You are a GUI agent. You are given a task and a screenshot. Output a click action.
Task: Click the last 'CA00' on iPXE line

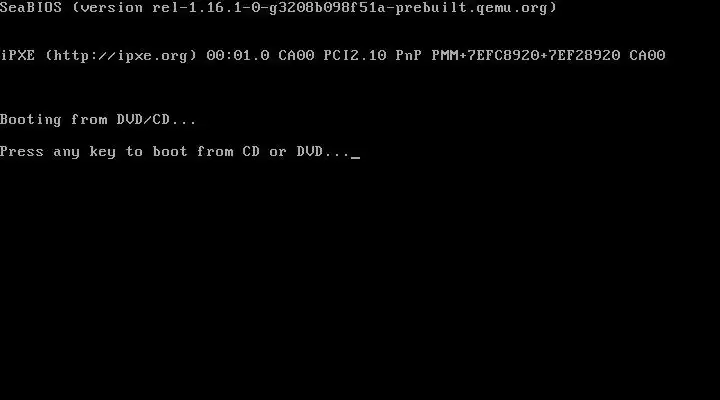(x=647, y=55)
